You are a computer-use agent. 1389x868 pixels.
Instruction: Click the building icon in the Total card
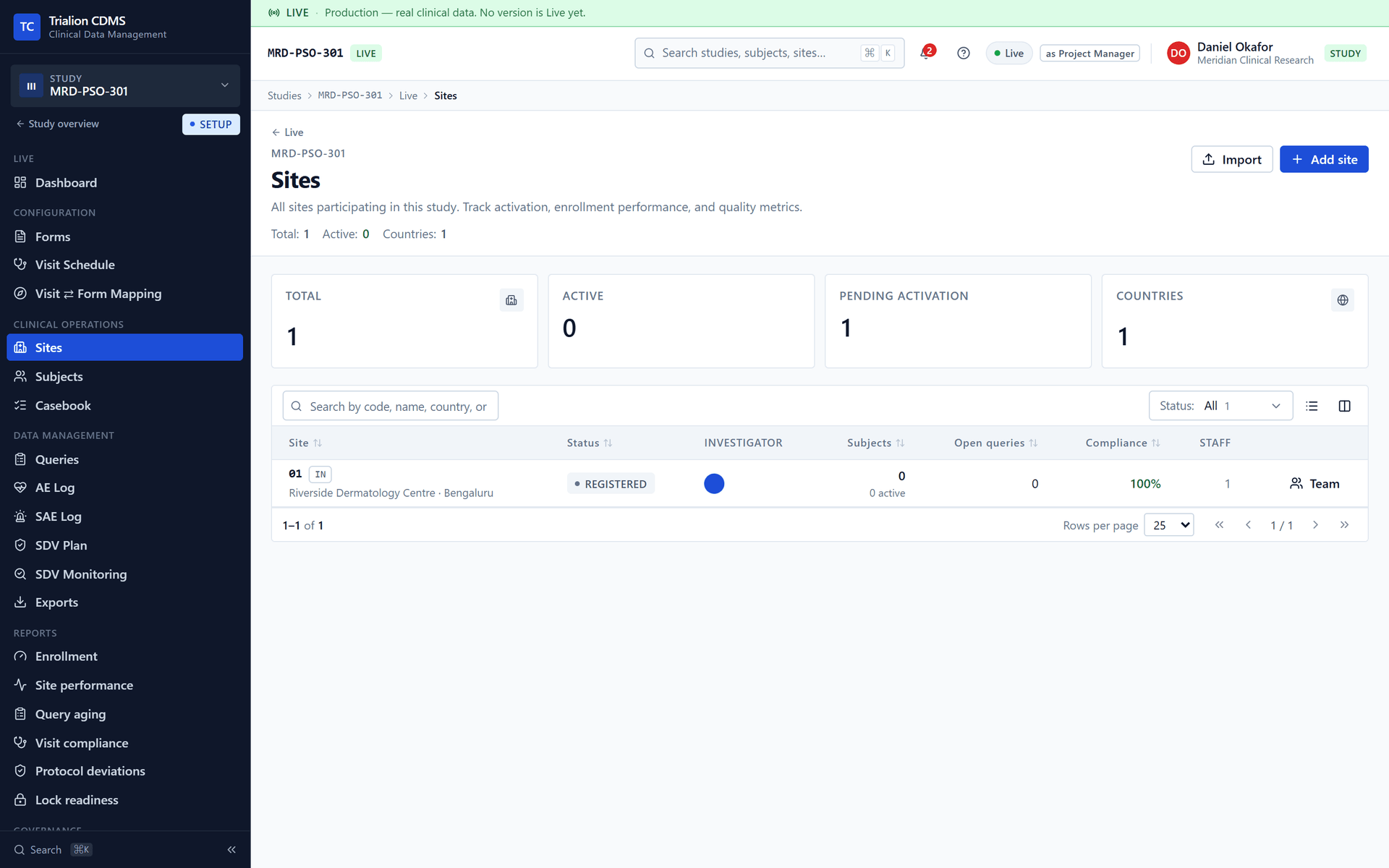(511, 300)
